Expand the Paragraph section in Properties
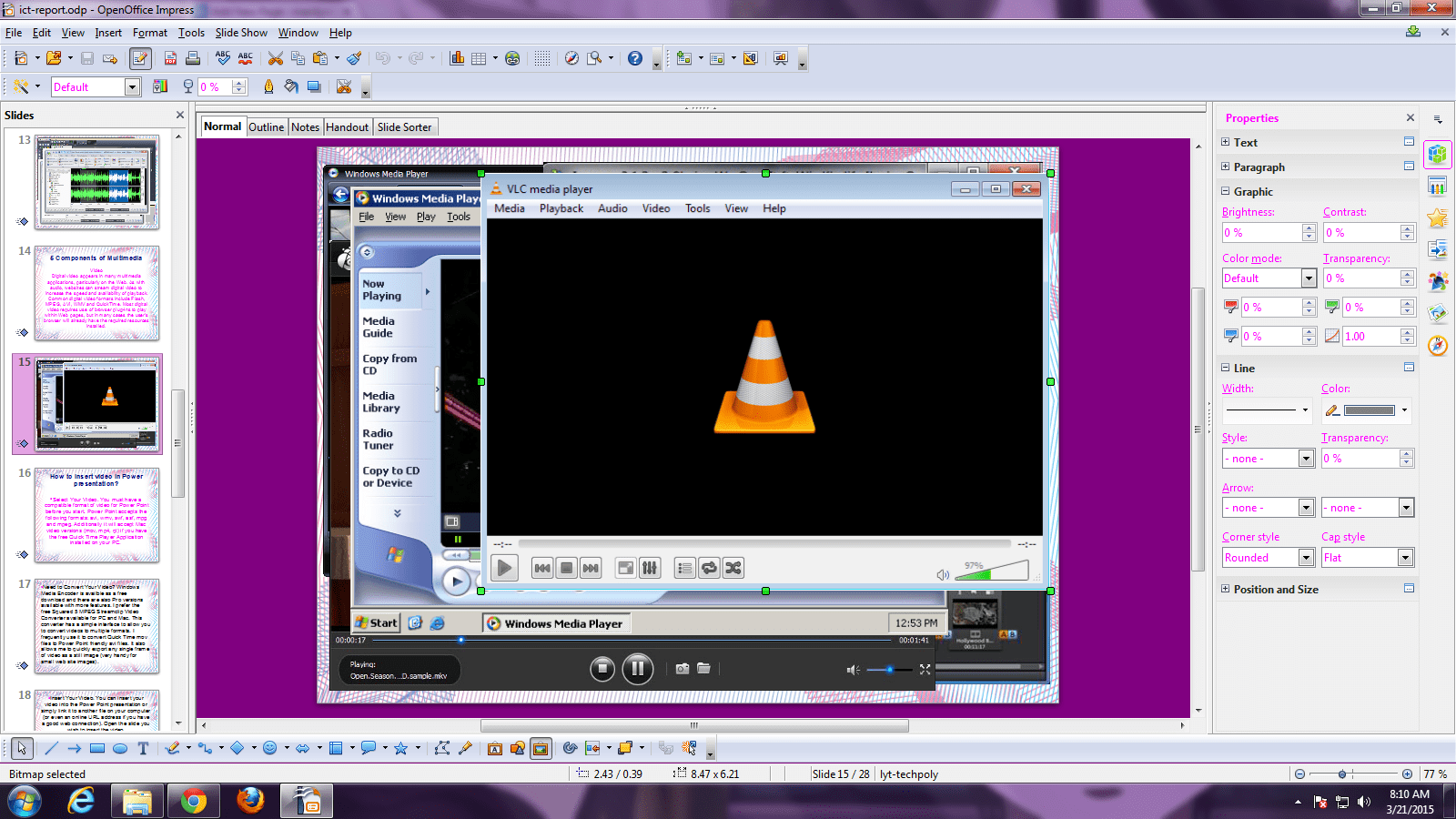The width and height of the screenshot is (1456, 819). click(1226, 167)
